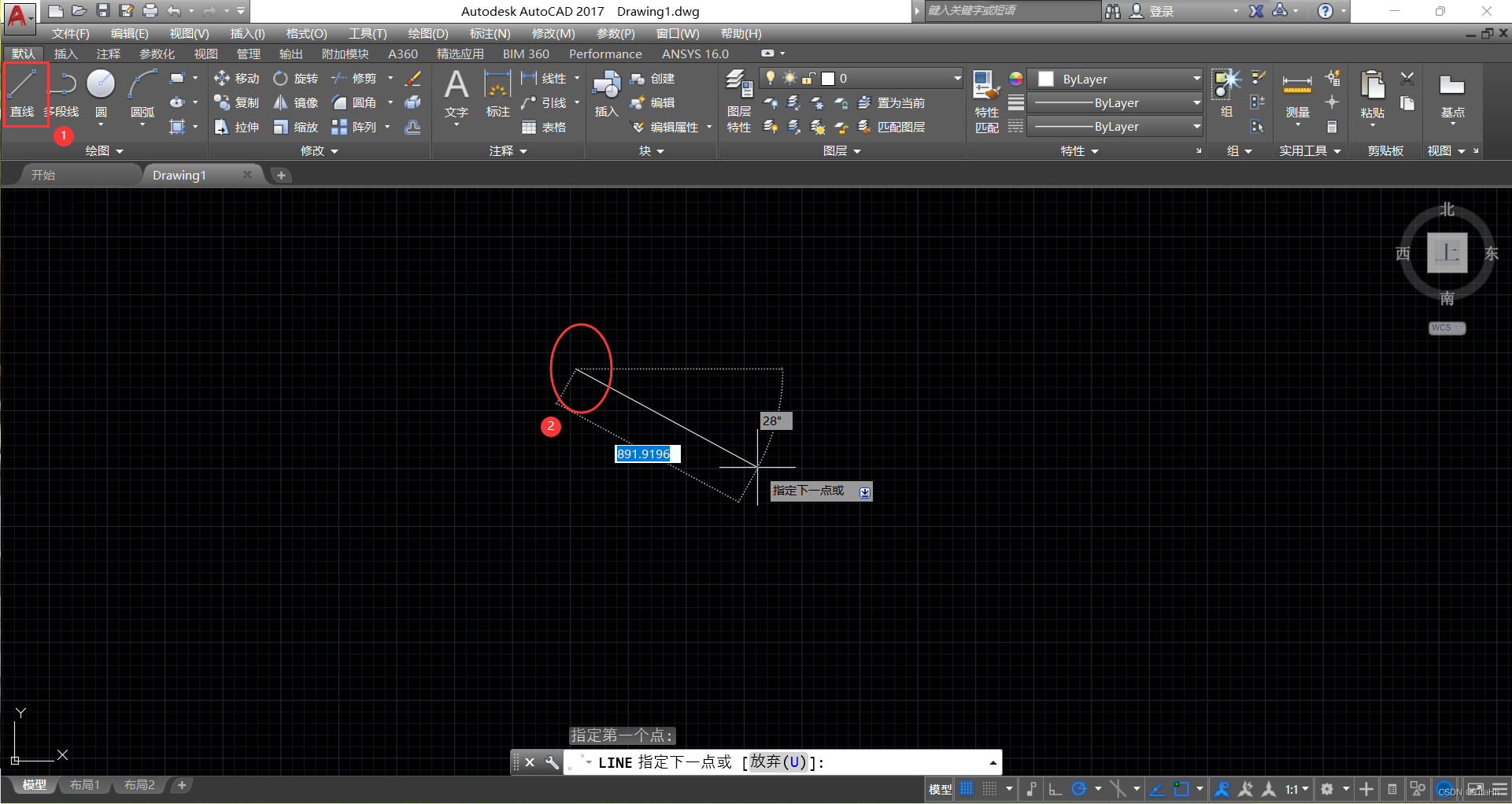The height and width of the screenshot is (804, 1512).
Task: Click the layer color white swatch
Action: tap(828, 79)
